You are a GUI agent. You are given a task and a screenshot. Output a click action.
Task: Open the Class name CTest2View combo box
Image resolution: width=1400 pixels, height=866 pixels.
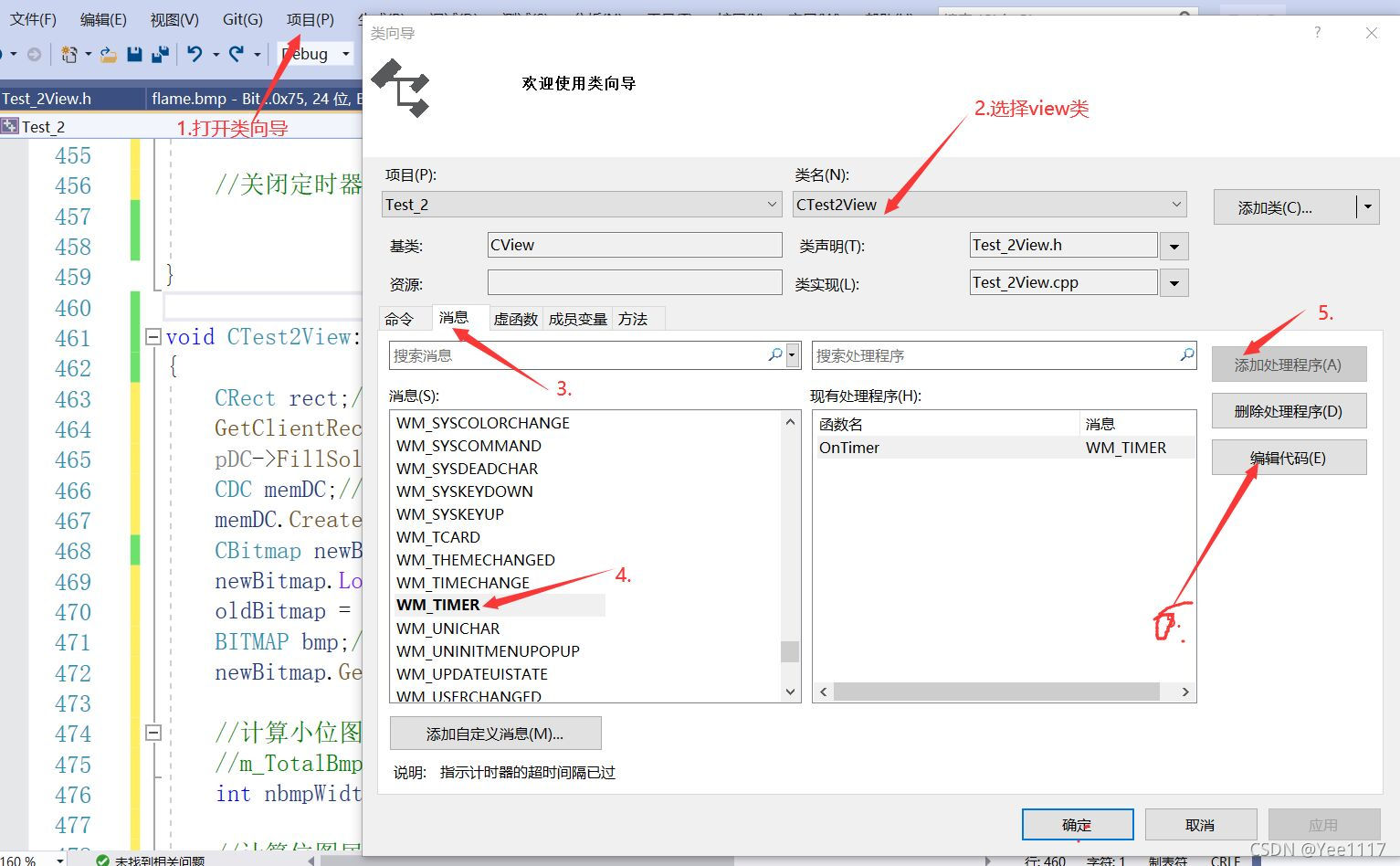(x=989, y=205)
